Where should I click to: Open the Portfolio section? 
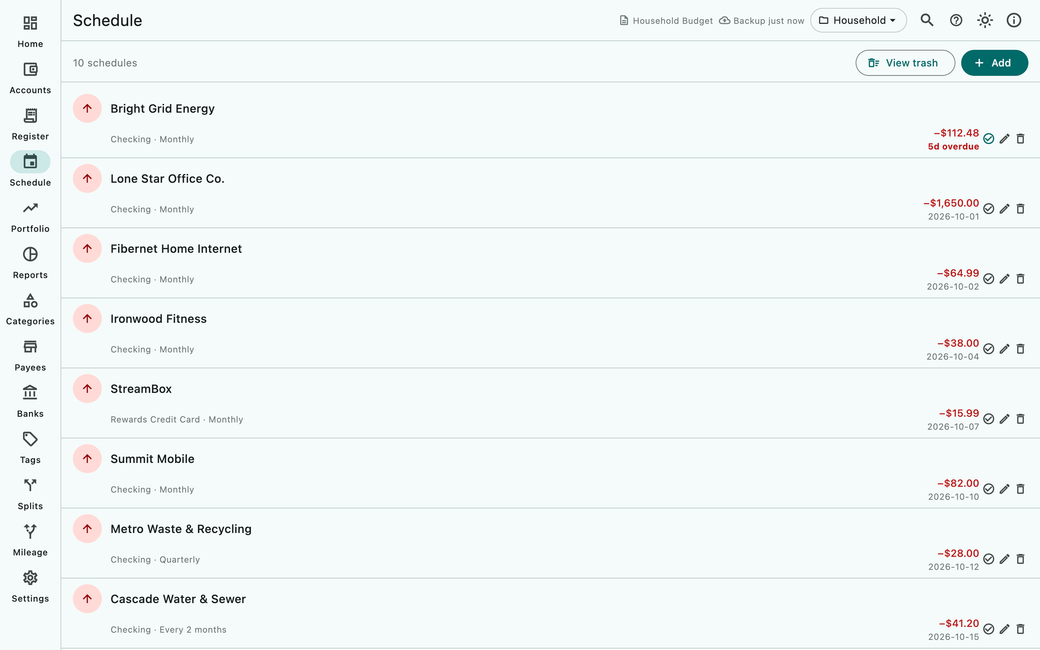coord(30,217)
